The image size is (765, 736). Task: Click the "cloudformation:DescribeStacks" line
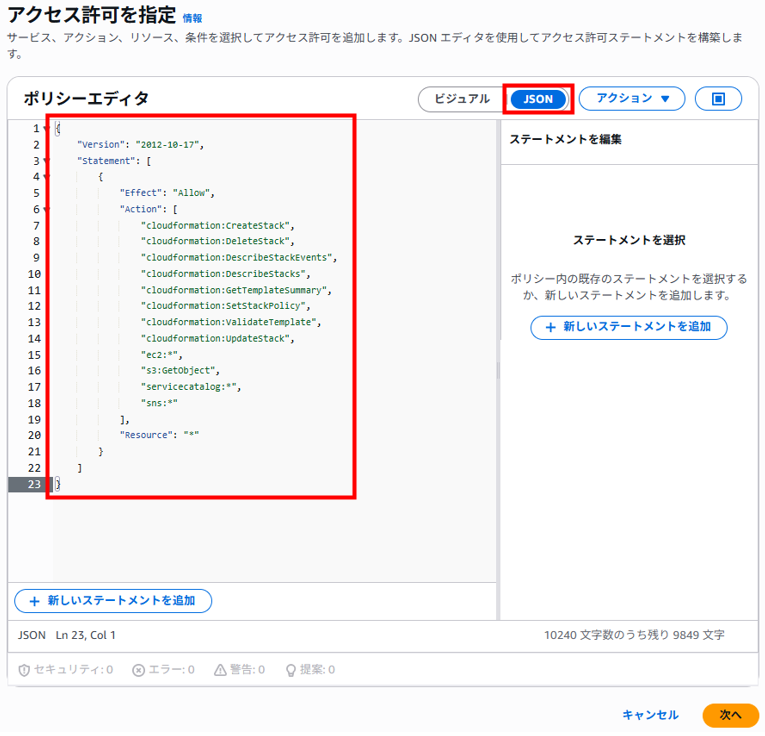[x=225, y=274]
